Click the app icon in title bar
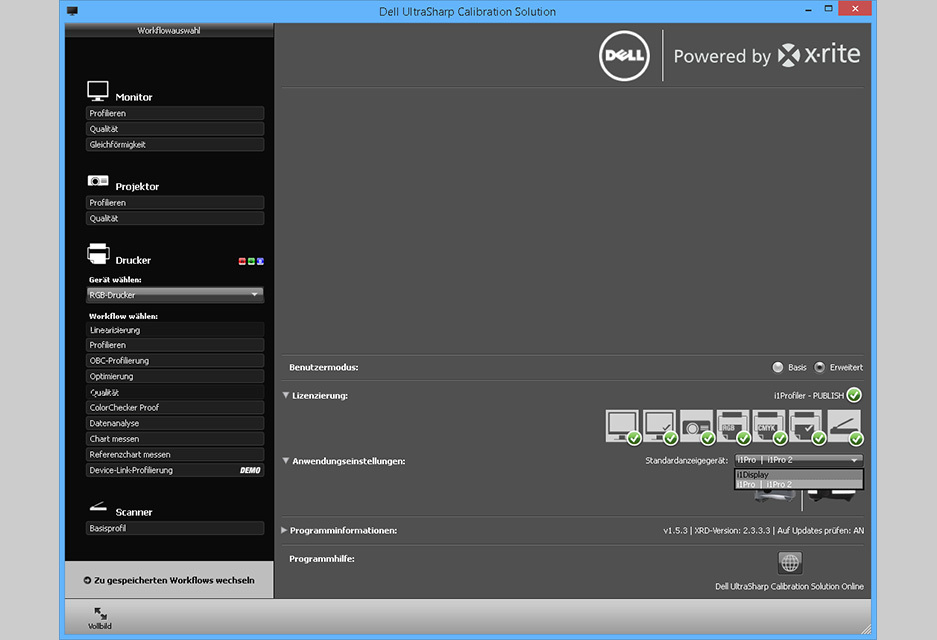Image resolution: width=937 pixels, height=640 pixels. [72, 11]
